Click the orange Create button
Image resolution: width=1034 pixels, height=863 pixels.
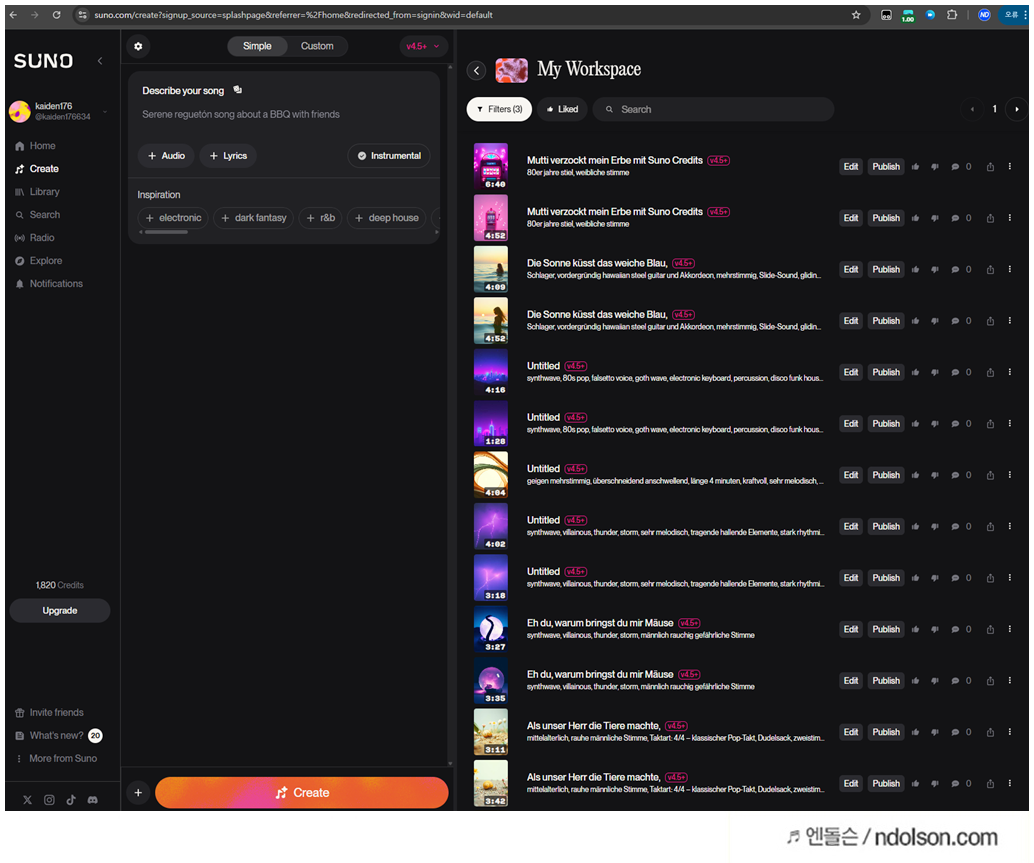coord(302,792)
